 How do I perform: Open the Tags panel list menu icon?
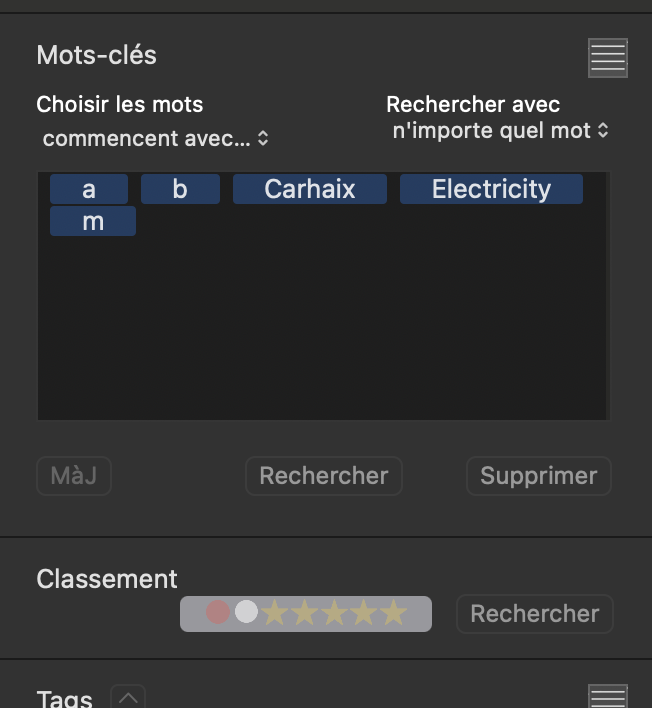point(608,697)
